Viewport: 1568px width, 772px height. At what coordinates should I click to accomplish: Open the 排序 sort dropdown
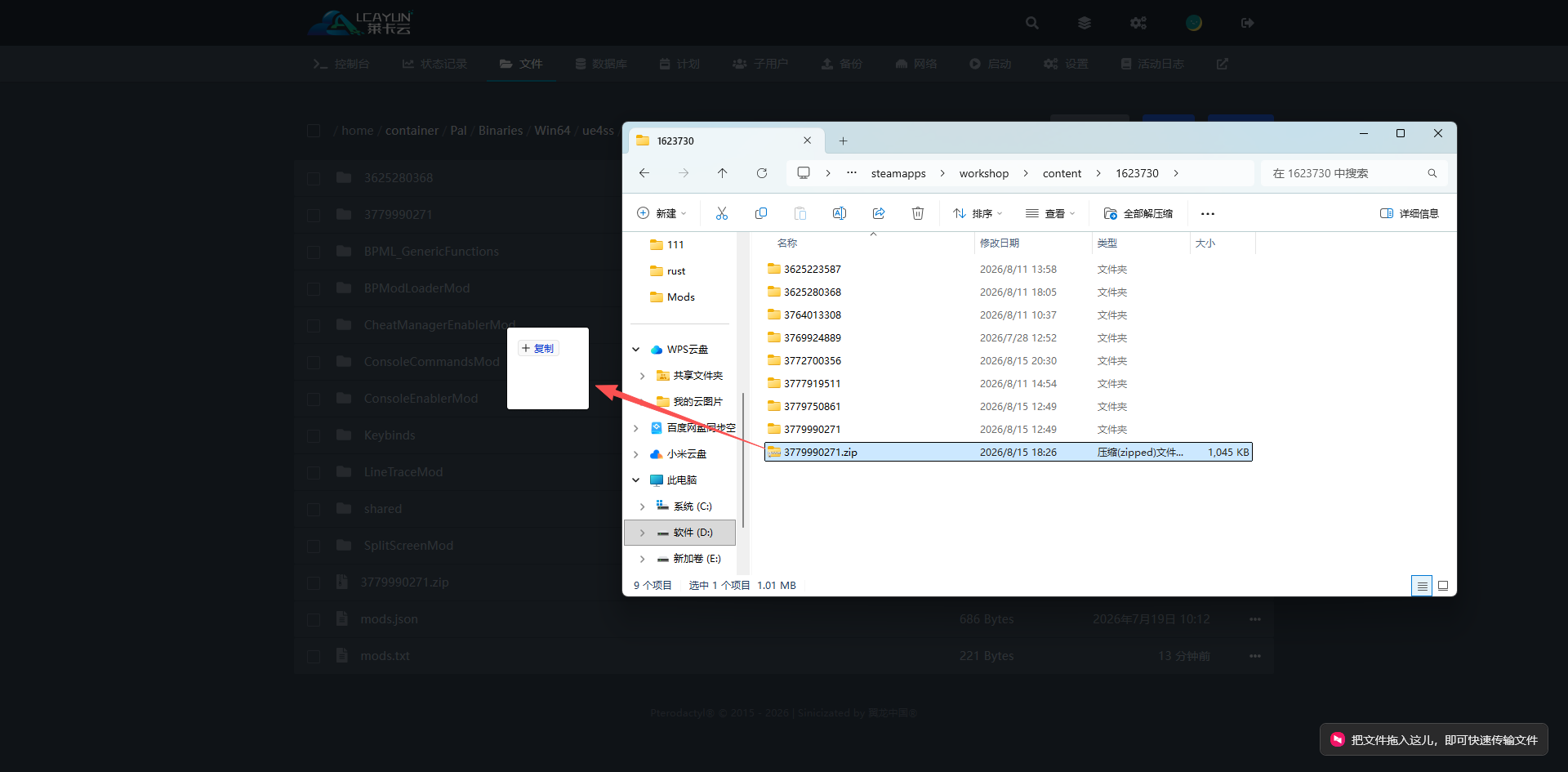pyautogui.click(x=978, y=213)
